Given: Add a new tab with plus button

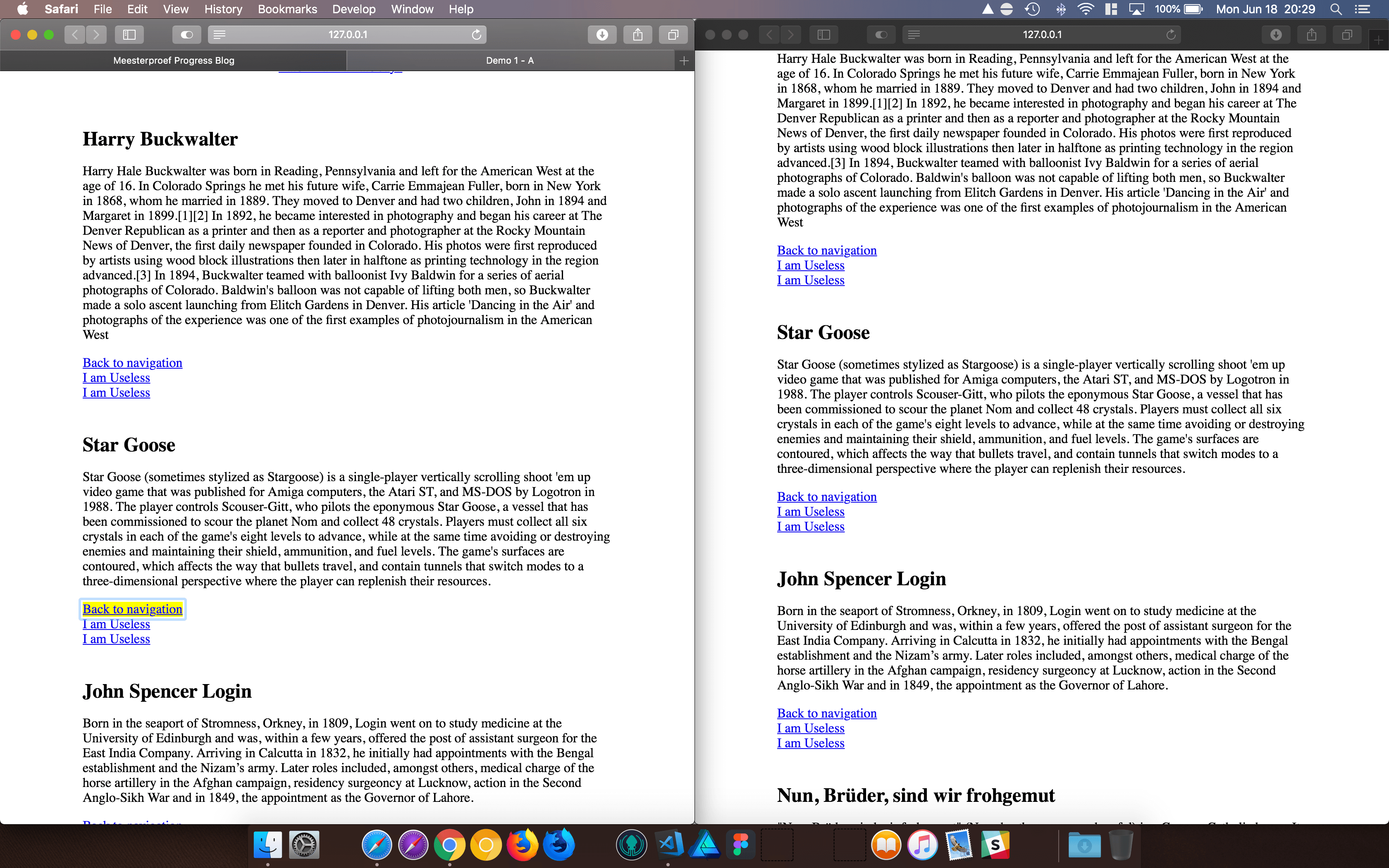Looking at the screenshot, I should [684, 60].
